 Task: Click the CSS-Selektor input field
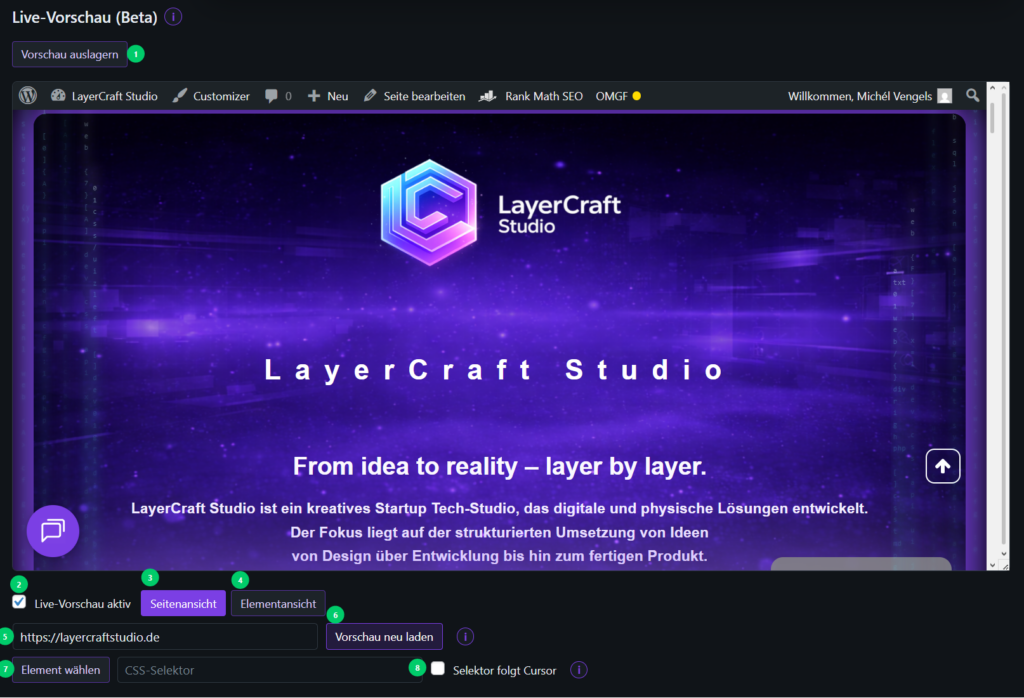[x=269, y=670]
